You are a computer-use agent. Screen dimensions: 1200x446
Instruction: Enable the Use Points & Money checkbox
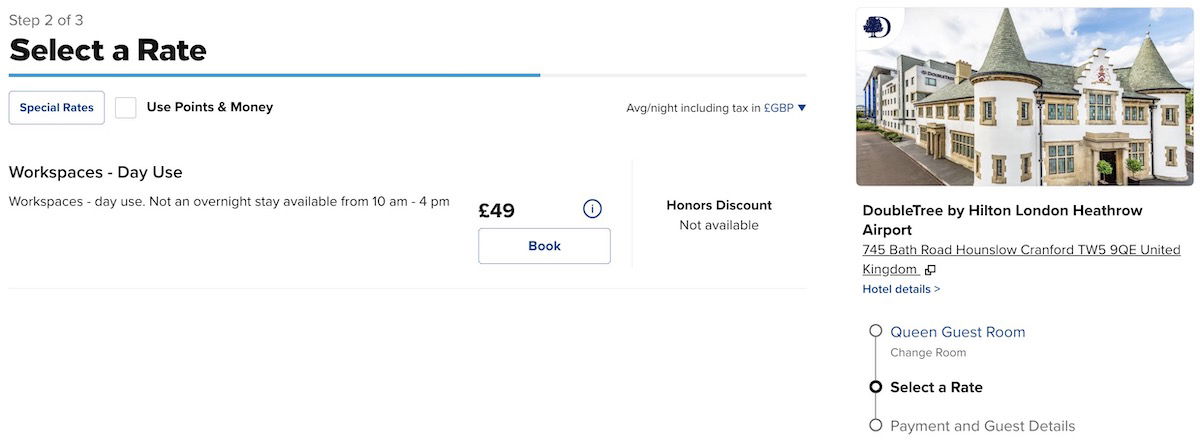(126, 107)
